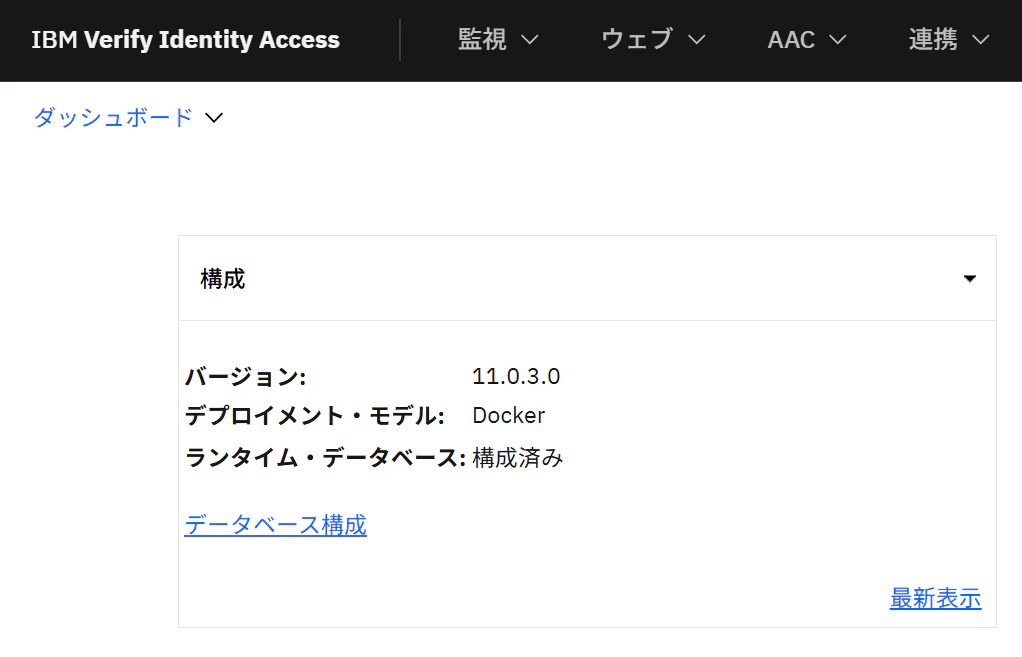
Task: Expand the ダッシュボード dropdown chevron
Action: point(214,118)
